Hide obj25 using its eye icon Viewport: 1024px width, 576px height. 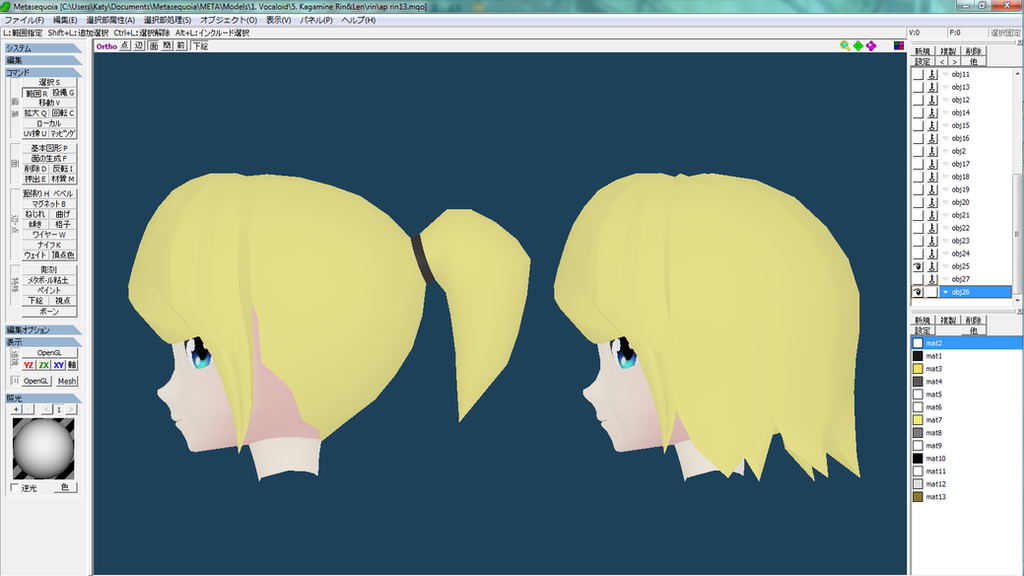coord(918,266)
